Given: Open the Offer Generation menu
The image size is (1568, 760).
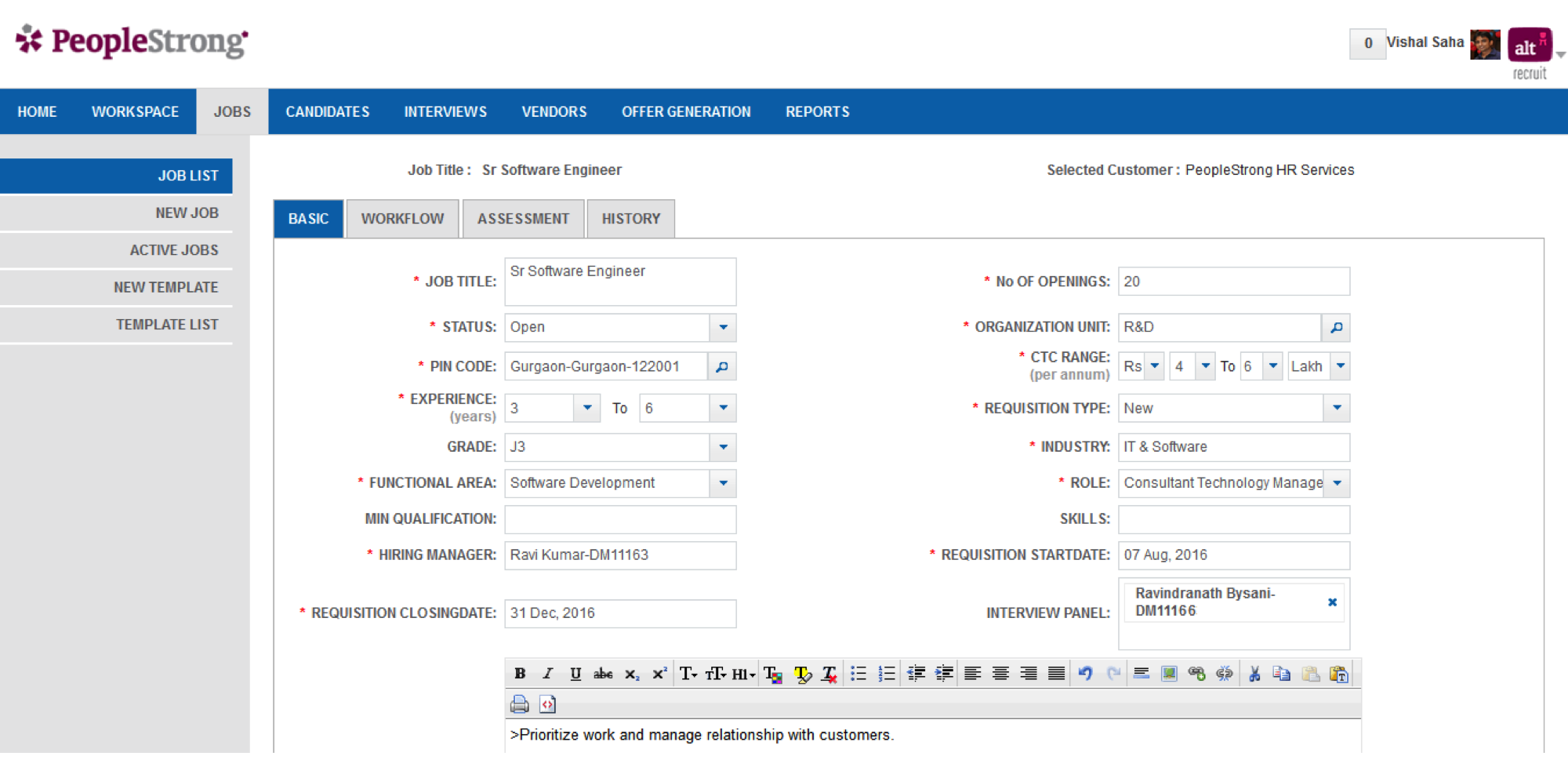Looking at the screenshot, I should coord(686,112).
